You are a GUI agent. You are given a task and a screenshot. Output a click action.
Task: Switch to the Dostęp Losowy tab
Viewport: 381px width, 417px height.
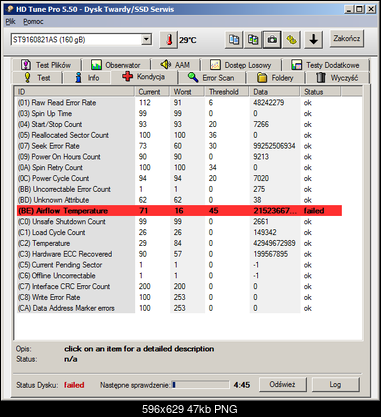coord(241,65)
